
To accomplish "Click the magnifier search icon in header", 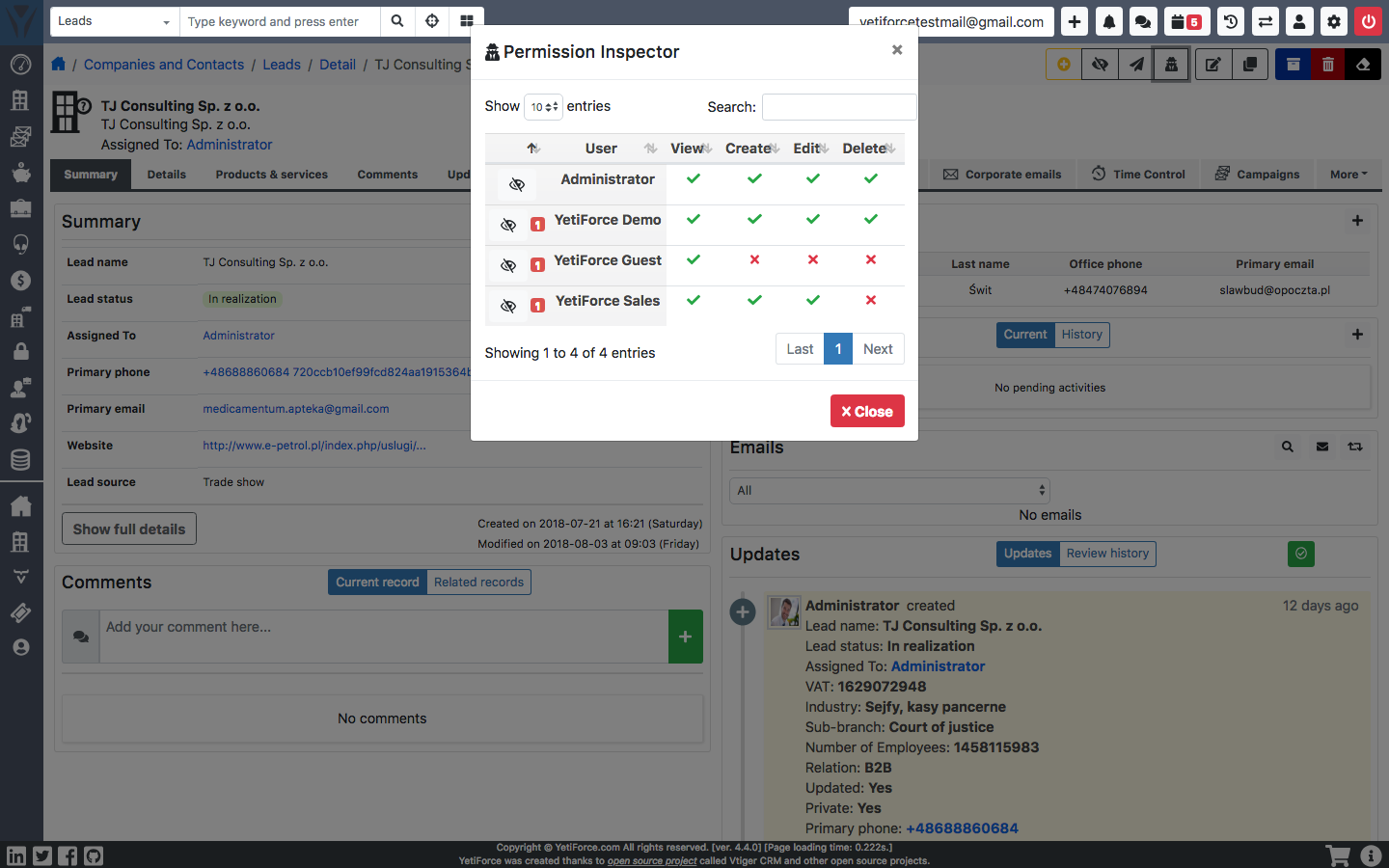I will click(397, 21).
